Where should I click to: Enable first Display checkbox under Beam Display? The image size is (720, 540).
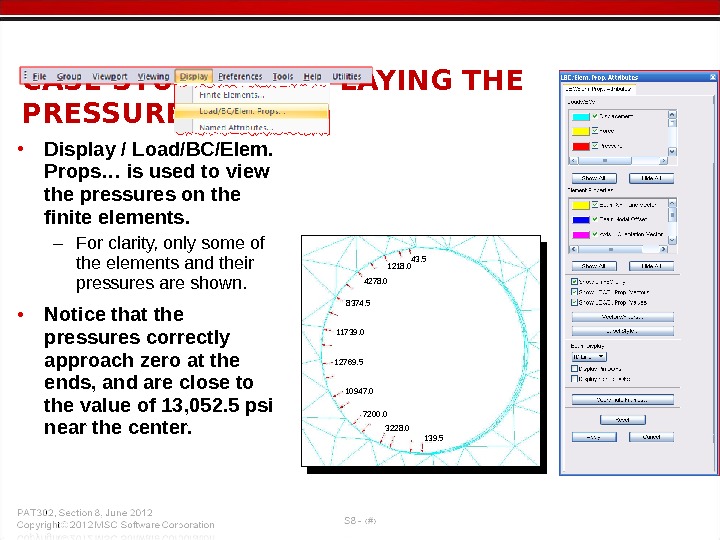tap(574, 368)
